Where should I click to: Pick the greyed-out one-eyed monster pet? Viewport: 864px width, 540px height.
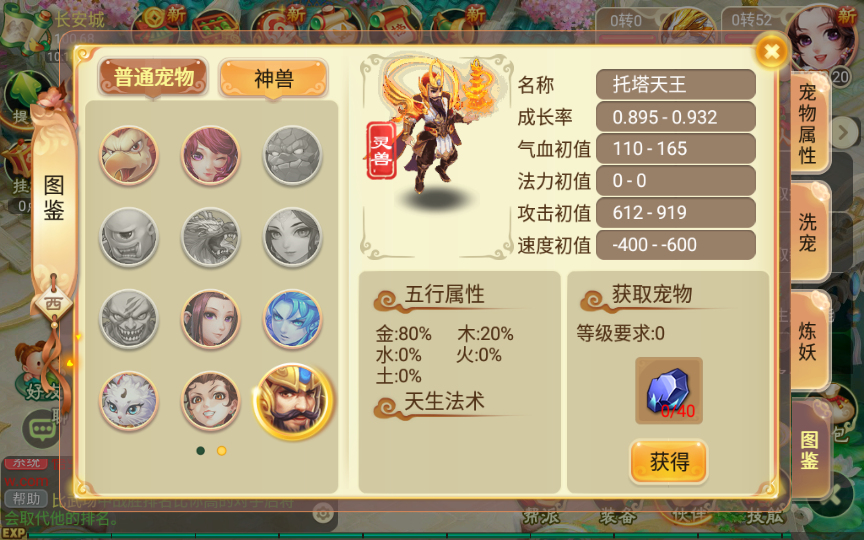pos(128,237)
